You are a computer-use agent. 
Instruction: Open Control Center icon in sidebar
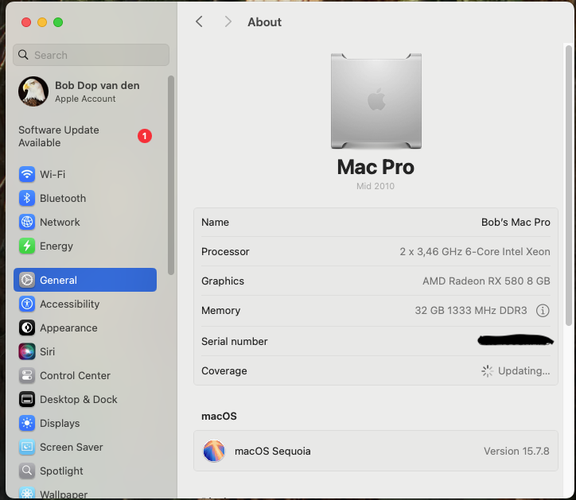[27, 375]
